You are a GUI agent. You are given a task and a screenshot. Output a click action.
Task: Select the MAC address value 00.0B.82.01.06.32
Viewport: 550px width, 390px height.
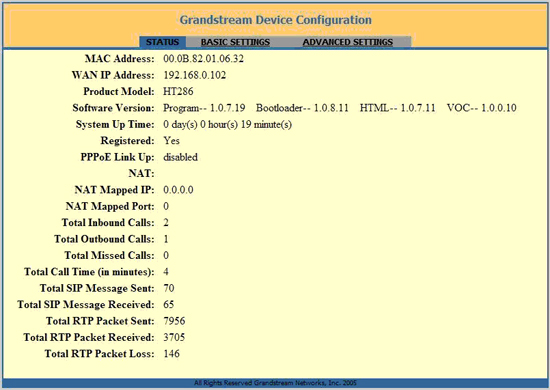[x=203, y=59]
